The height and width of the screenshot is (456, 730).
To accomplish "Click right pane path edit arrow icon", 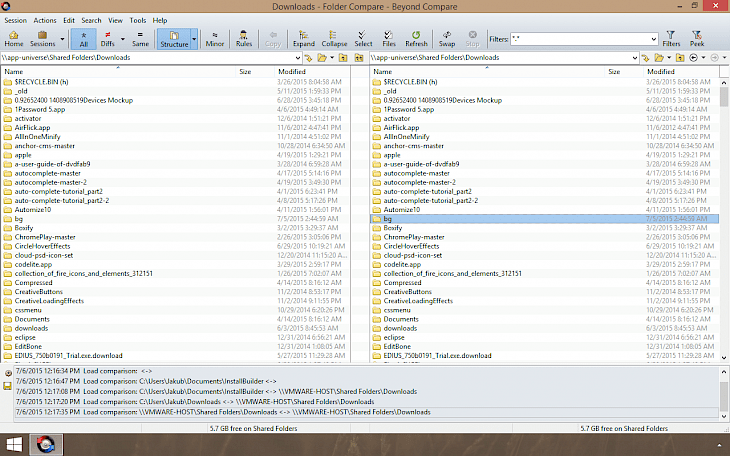I will click(645, 58).
